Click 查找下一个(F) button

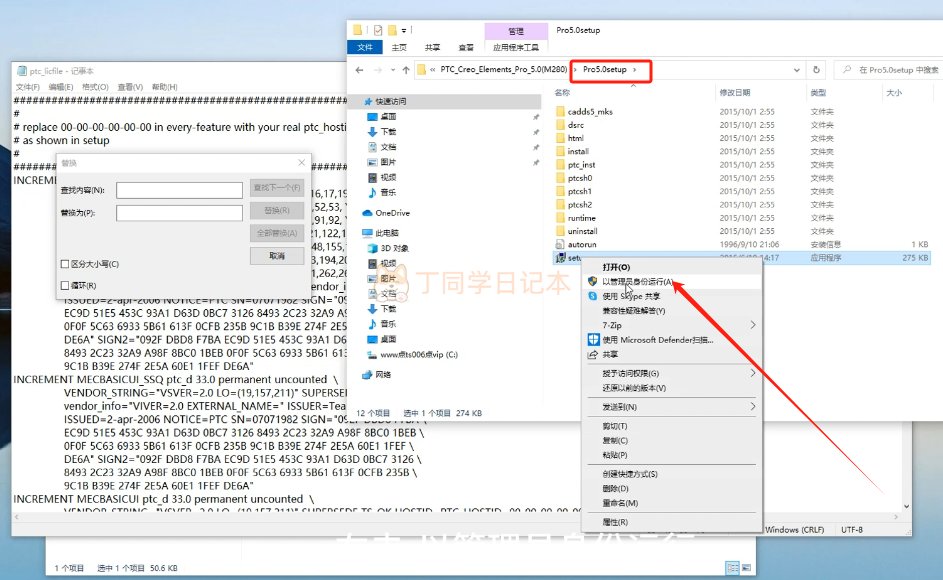click(x=277, y=188)
